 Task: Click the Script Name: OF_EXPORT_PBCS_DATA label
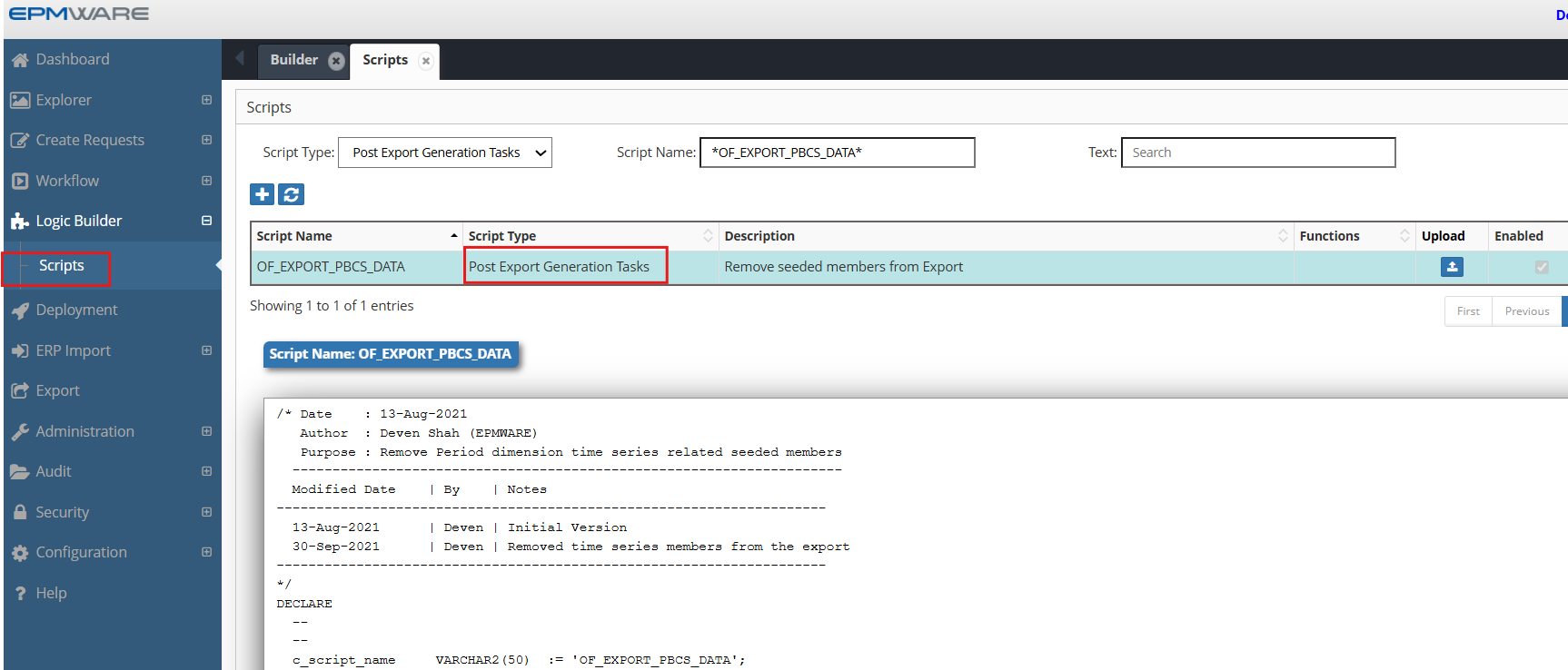pos(391,354)
